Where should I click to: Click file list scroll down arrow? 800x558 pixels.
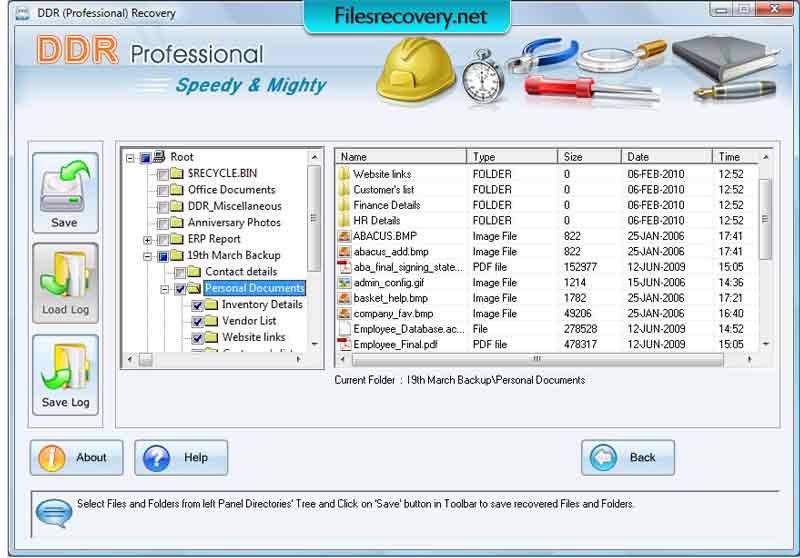pos(765,344)
